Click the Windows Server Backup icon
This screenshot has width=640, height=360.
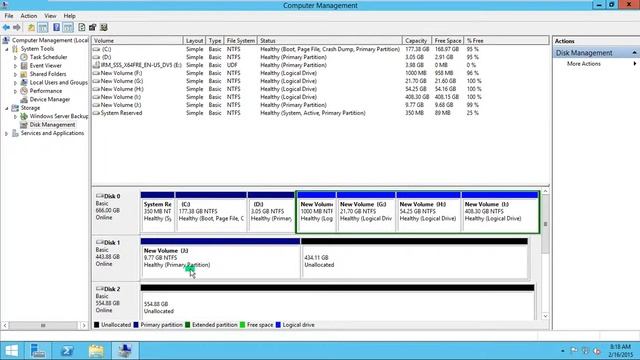(24, 116)
